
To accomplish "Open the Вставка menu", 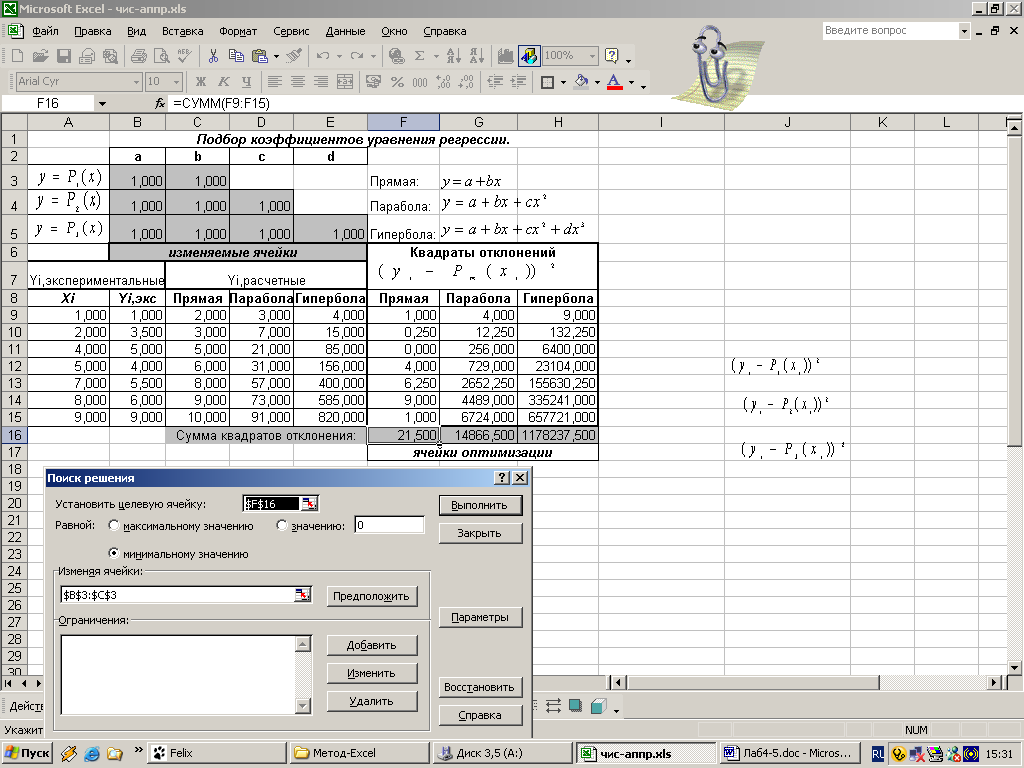I will (183, 31).
